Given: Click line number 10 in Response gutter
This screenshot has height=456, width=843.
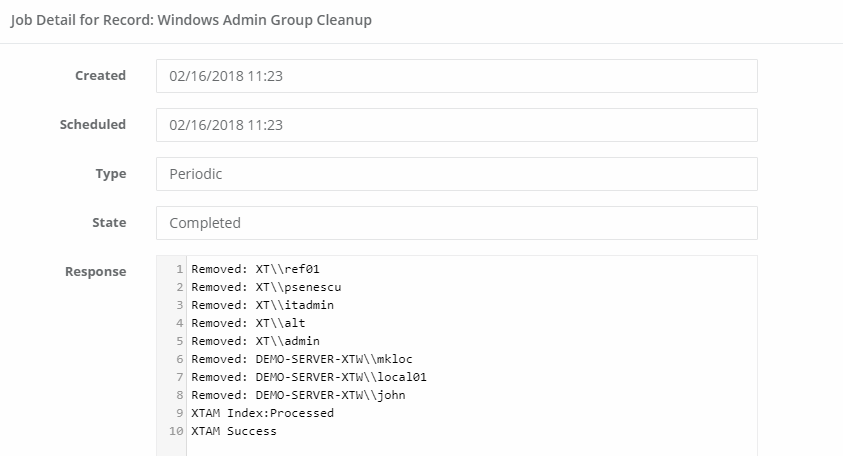Looking at the screenshot, I should coord(177,431).
